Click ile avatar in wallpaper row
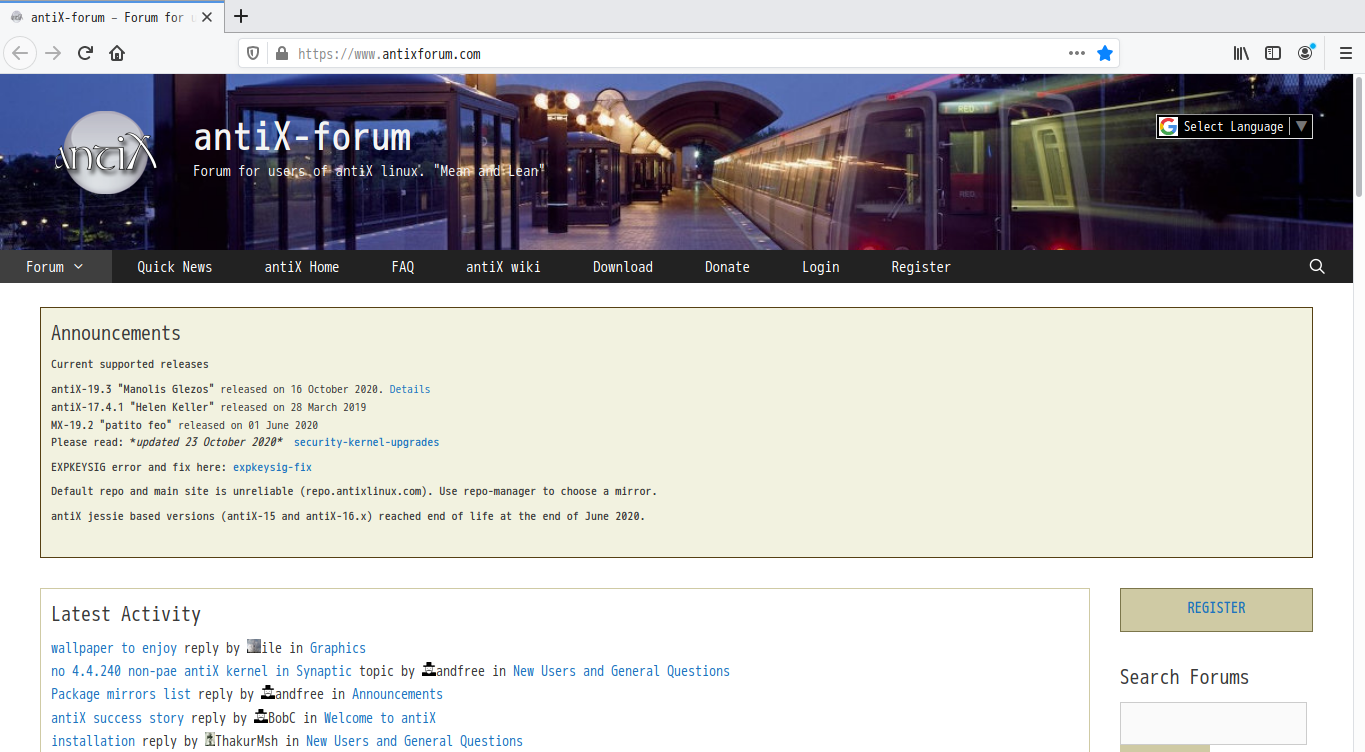The width and height of the screenshot is (1365, 752). [254, 647]
